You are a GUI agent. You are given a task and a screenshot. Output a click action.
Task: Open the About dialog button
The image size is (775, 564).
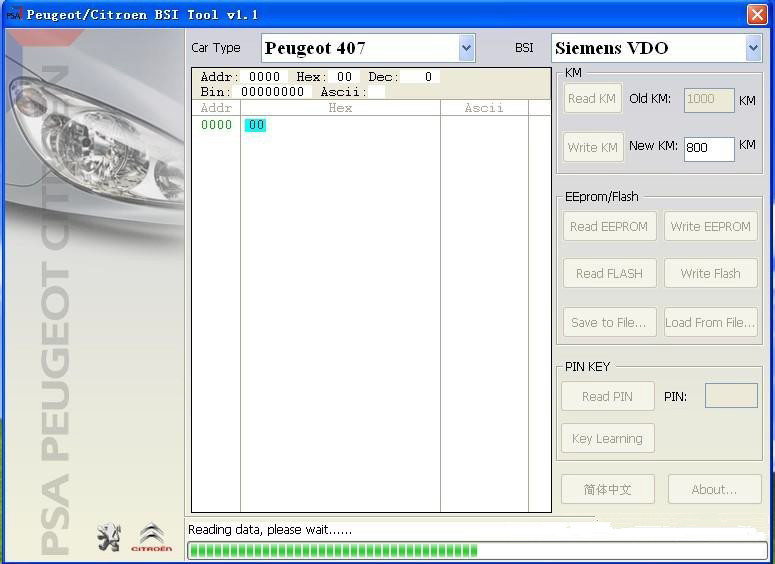(714, 489)
